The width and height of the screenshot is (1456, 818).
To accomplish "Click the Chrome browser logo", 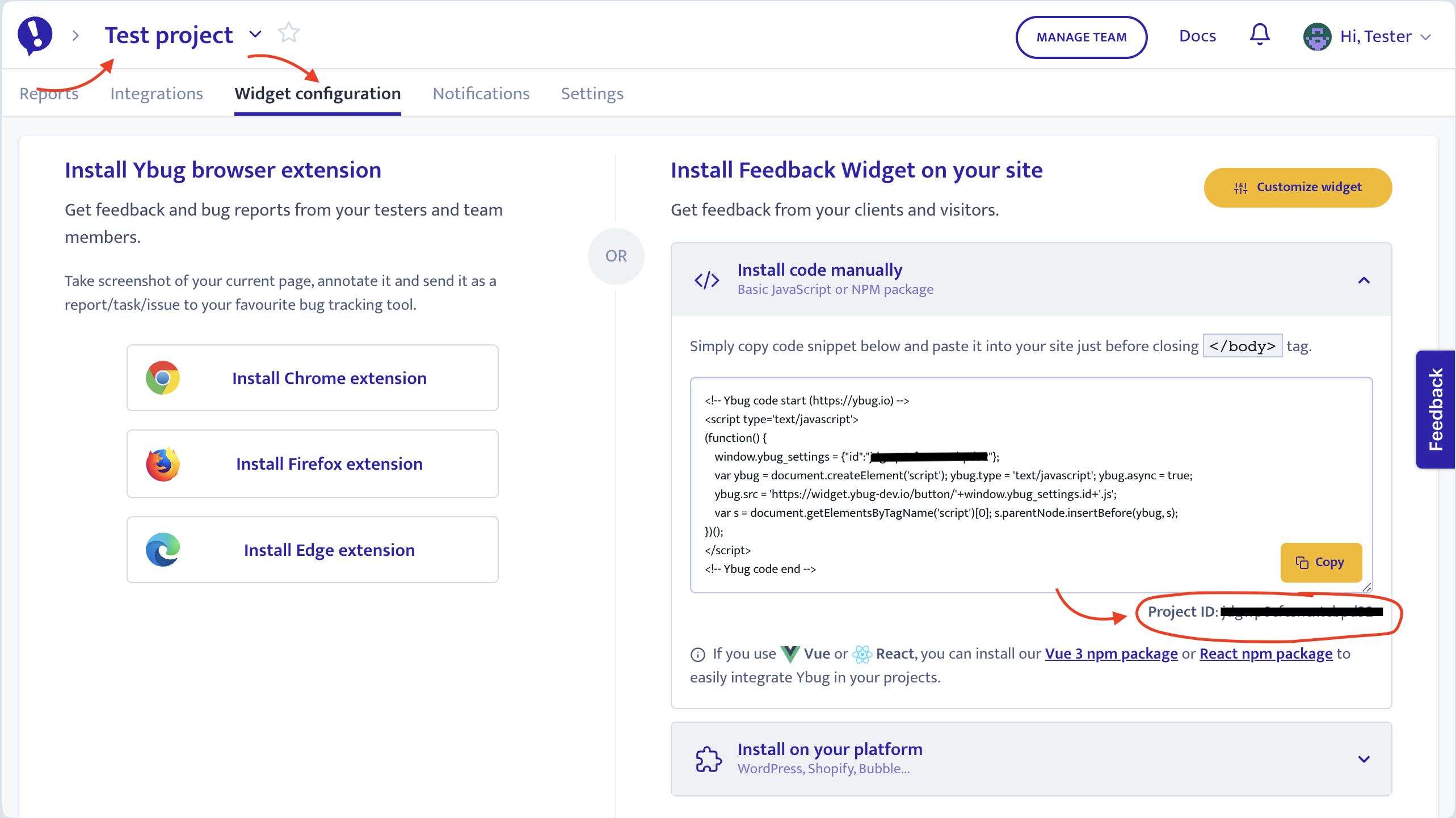I will 163,378.
